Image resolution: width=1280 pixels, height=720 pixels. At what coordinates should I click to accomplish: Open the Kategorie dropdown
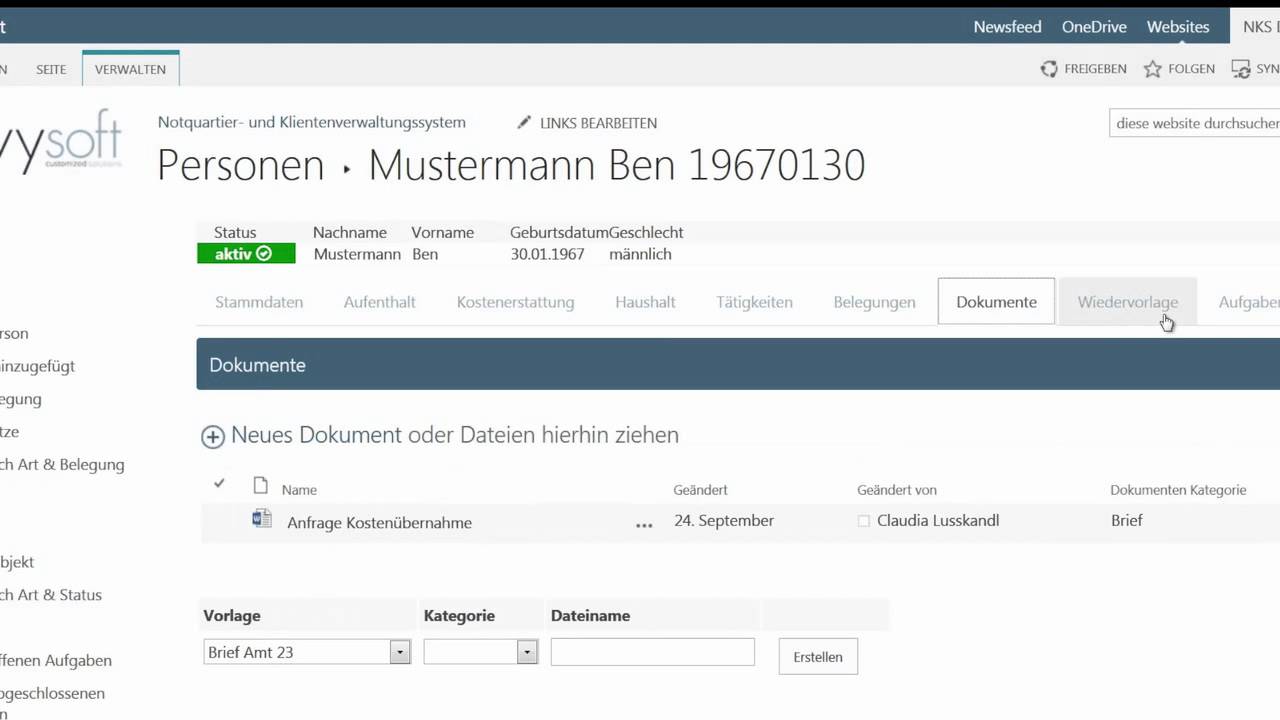click(527, 652)
